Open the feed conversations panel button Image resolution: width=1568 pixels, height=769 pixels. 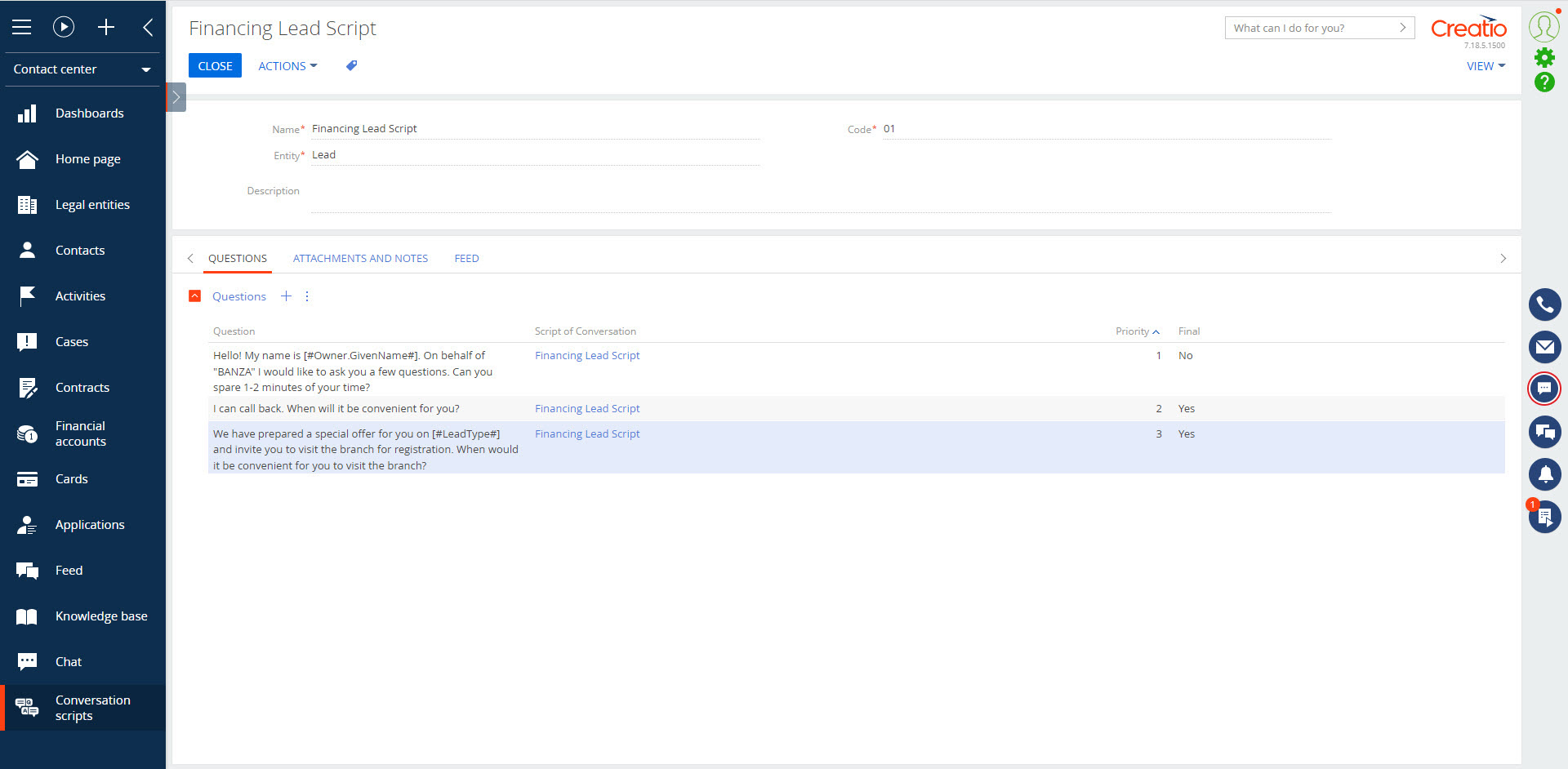coord(1544,432)
